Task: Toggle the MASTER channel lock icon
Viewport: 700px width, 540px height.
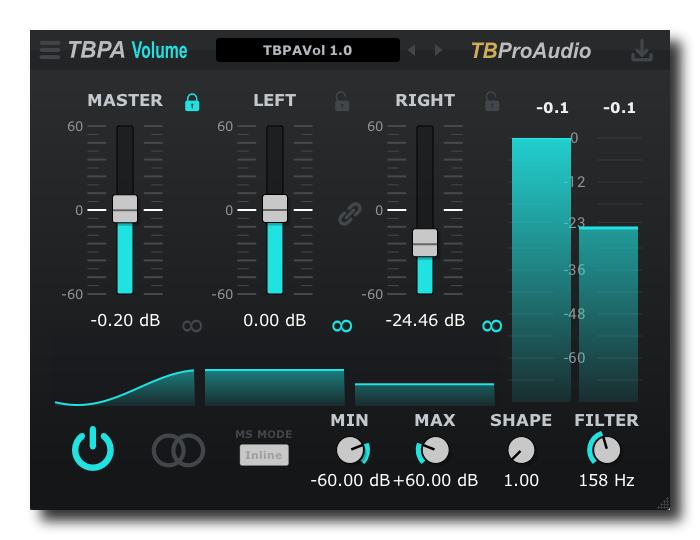Action: pyautogui.click(x=192, y=101)
